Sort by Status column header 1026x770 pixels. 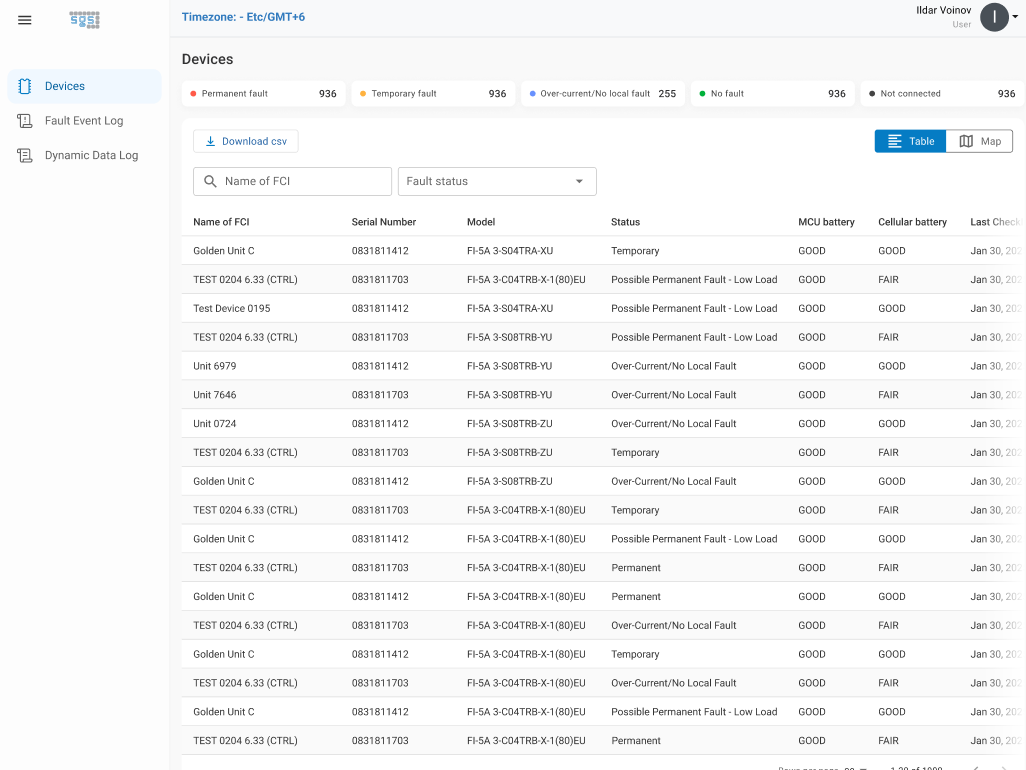pyautogui.click(x=626, y=222)
